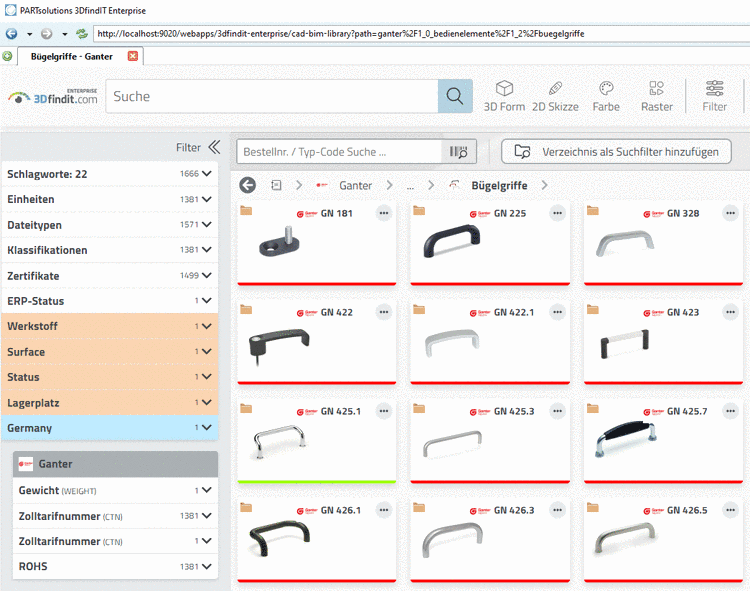
Task: Click Bügelgriffe breadcrumb entry
Action: point(499,186)
